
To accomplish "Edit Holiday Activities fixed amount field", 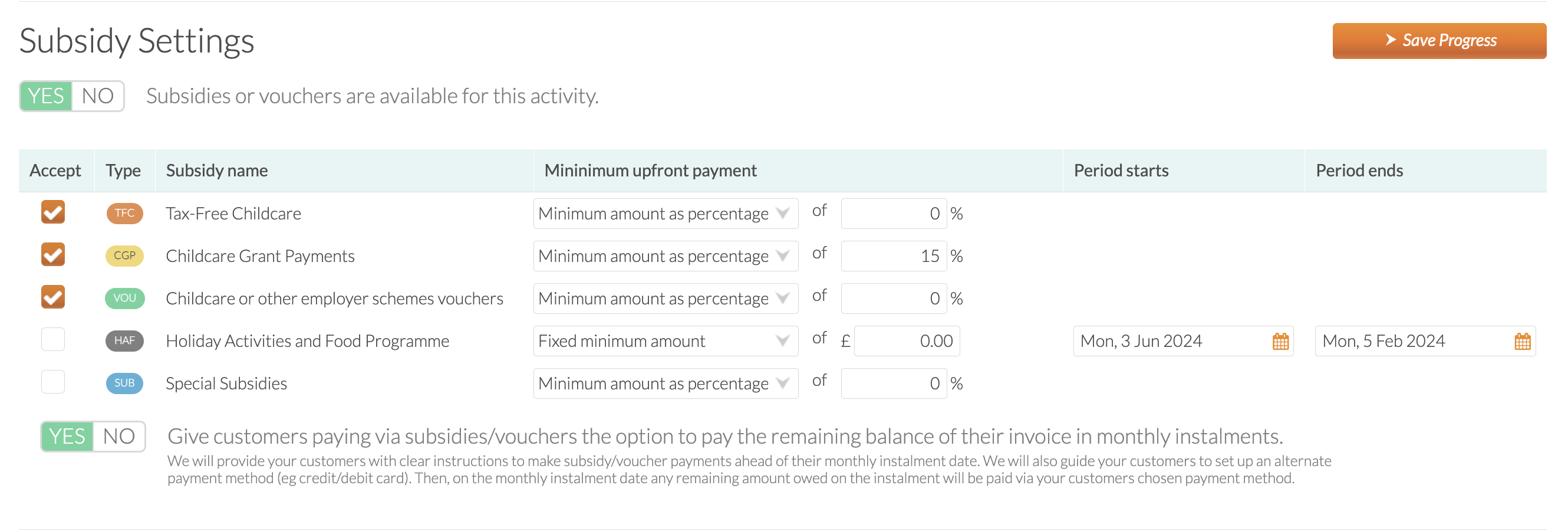I will coord(907,341).
